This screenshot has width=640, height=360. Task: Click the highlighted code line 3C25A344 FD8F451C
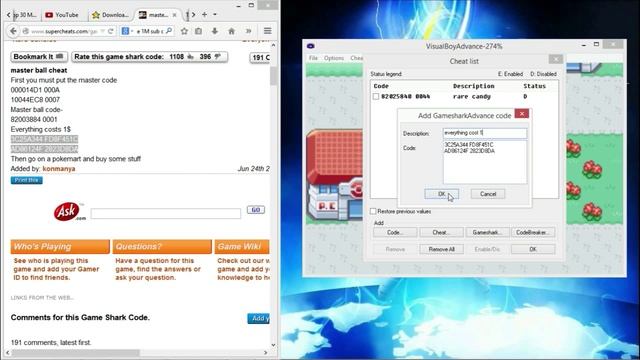(x=44, y=139)
